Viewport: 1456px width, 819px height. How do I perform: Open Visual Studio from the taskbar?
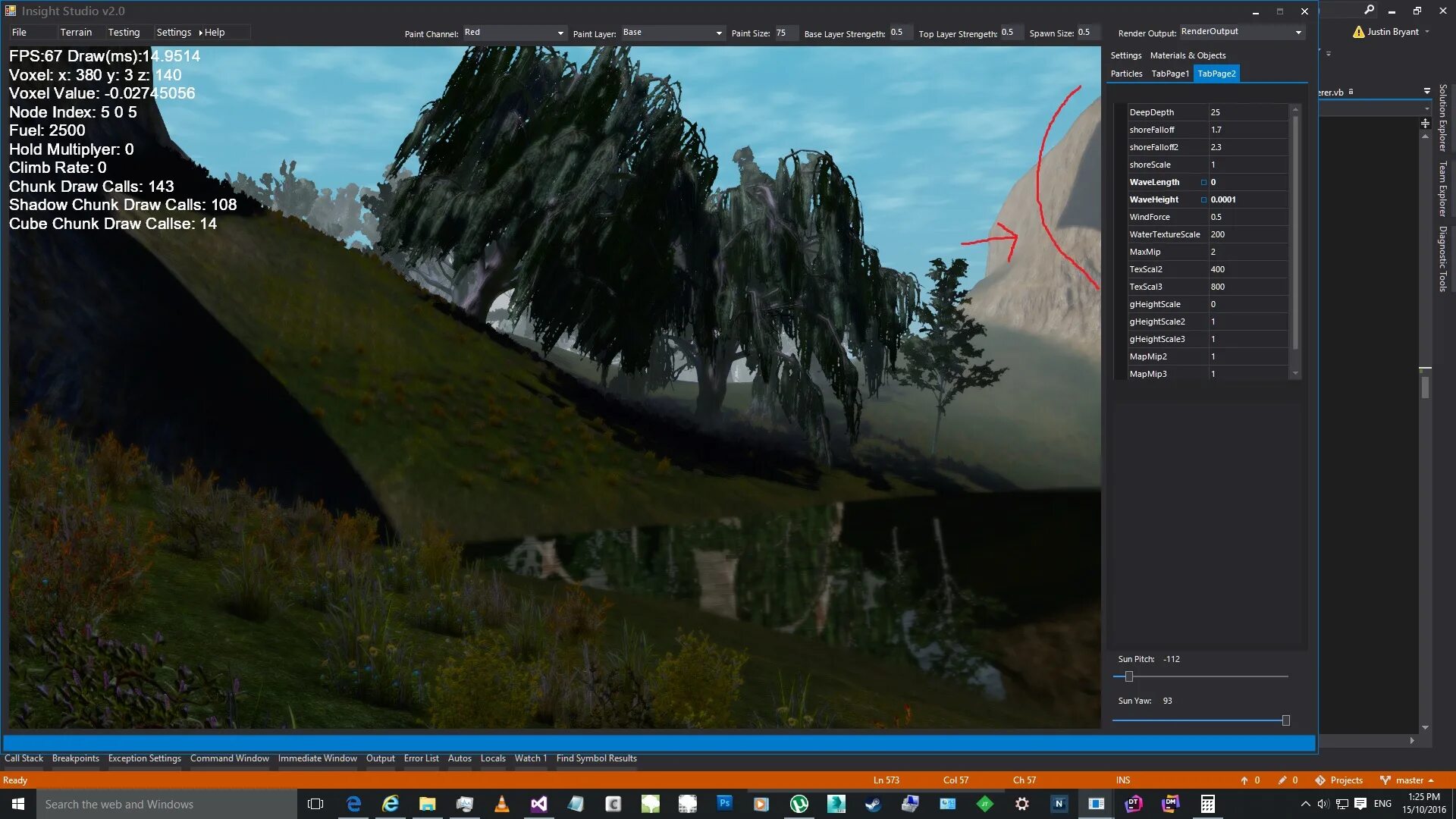point(538,804)
